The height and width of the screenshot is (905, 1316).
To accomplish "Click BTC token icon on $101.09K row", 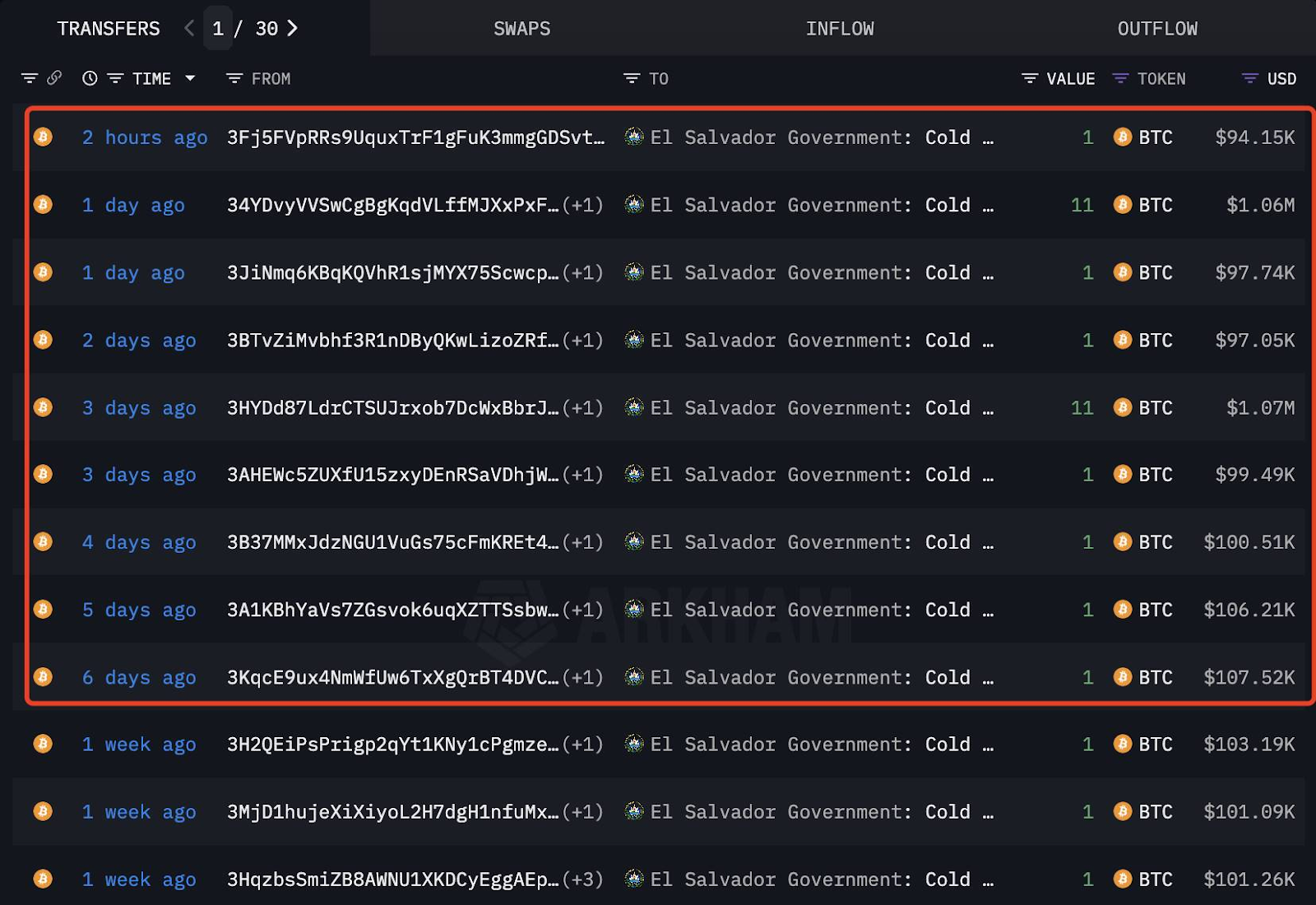I will tap(1122, 811).
